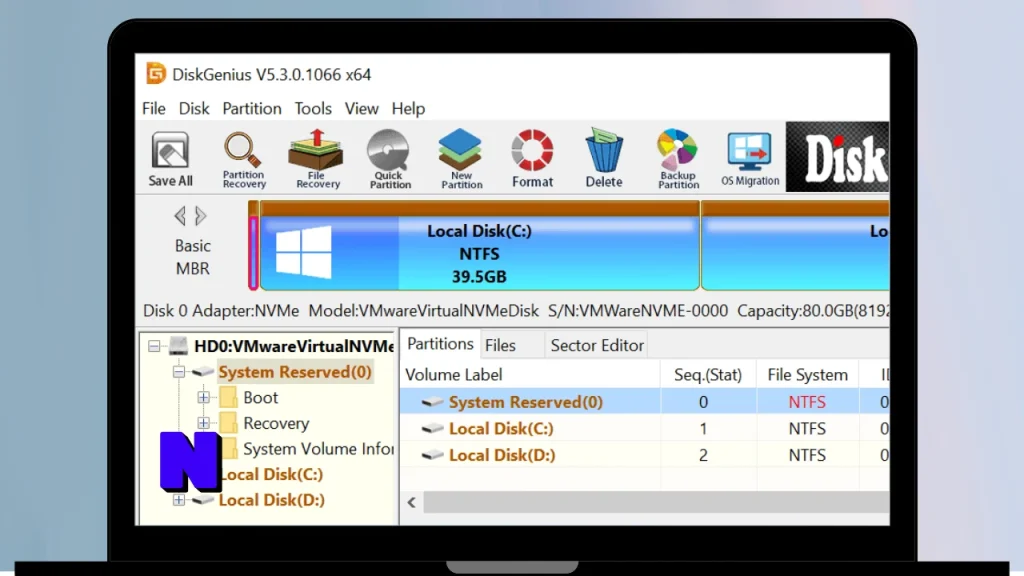Click the Delete trash icon
This screenshot has width=1024, height=576.
click(604, 158)
